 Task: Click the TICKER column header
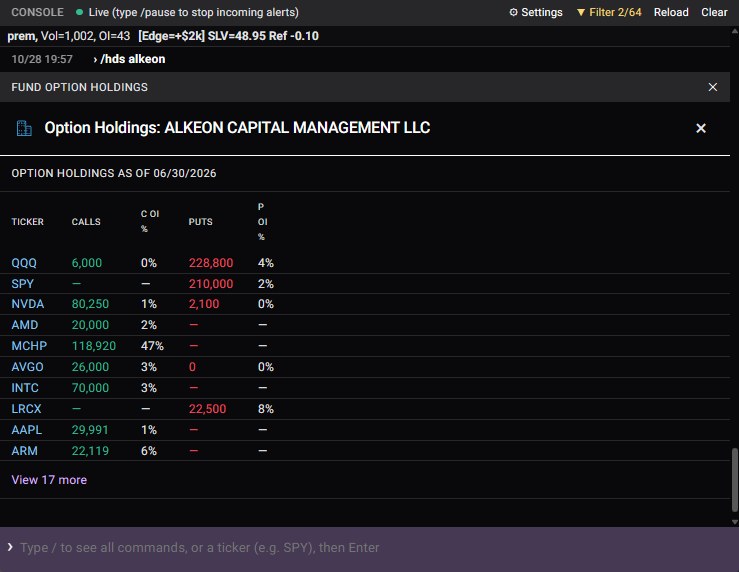[x=27, y=221]
